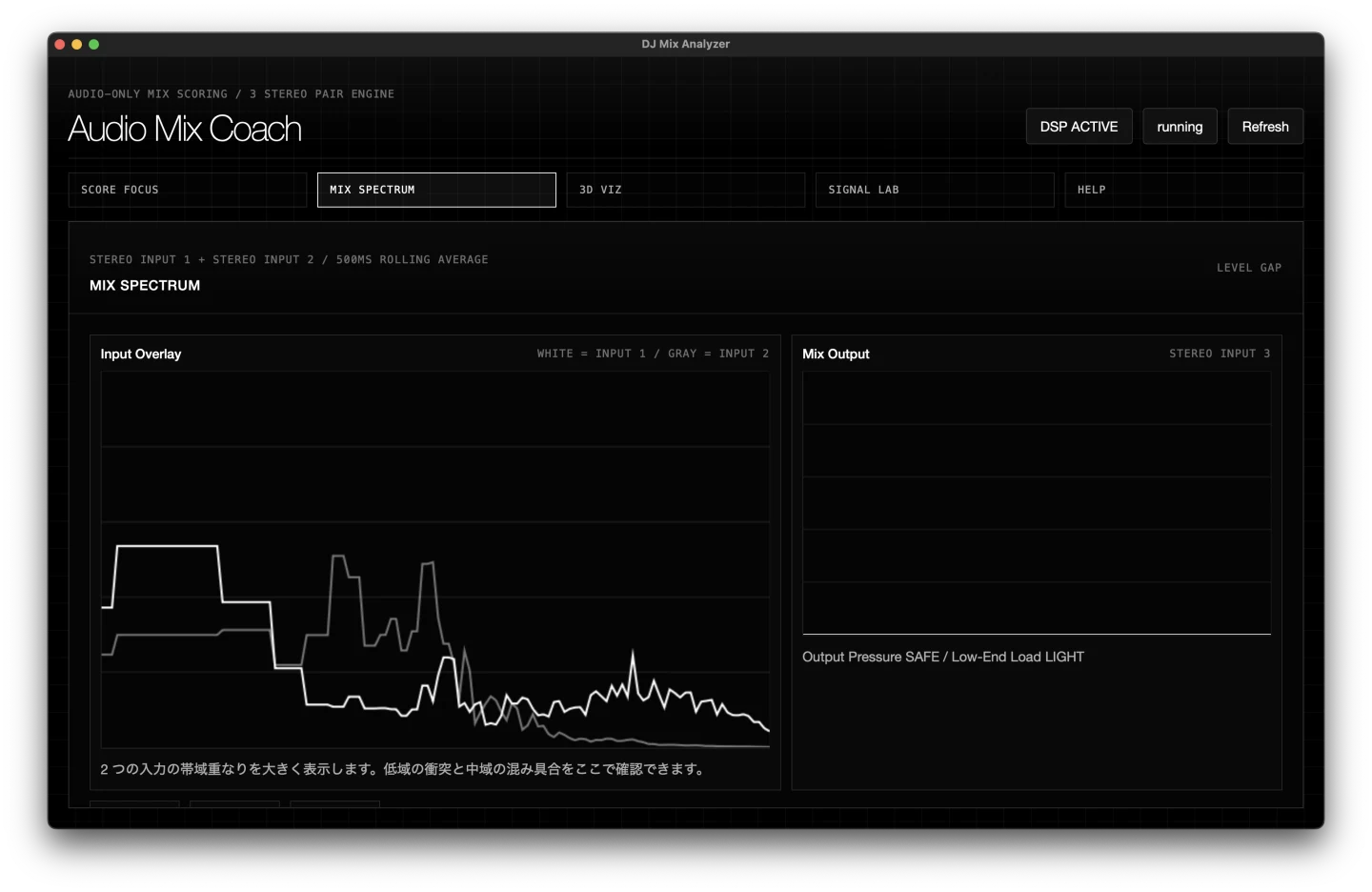Toggle the DSP ACTIVE button
The image size is (1372, 892).
(x=1079, y=127)
